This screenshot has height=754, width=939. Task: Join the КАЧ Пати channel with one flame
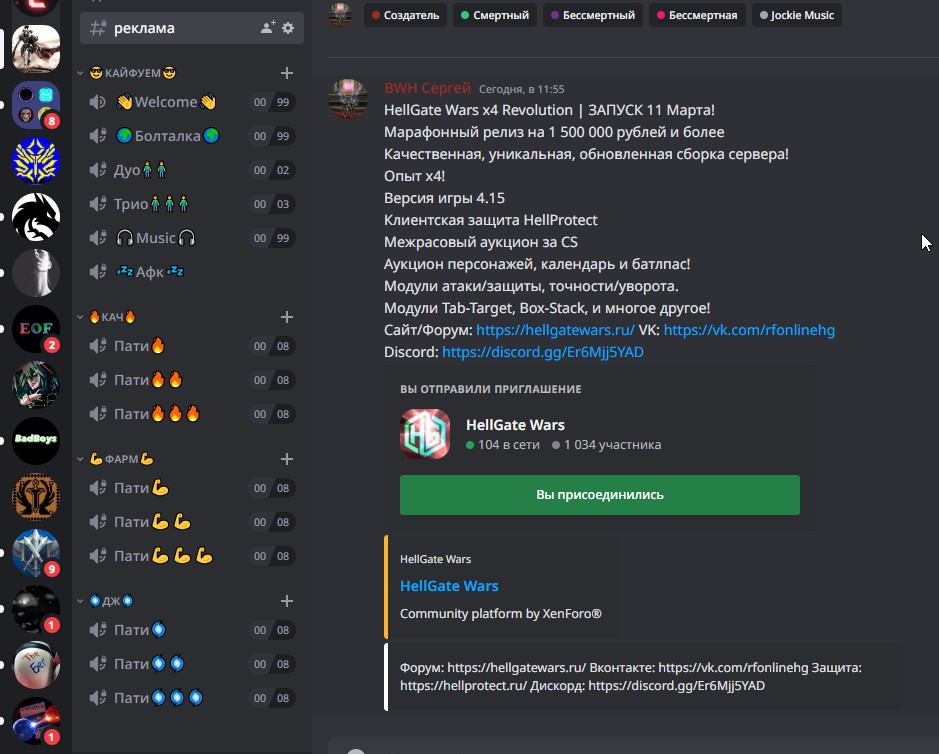click(192, 346)
